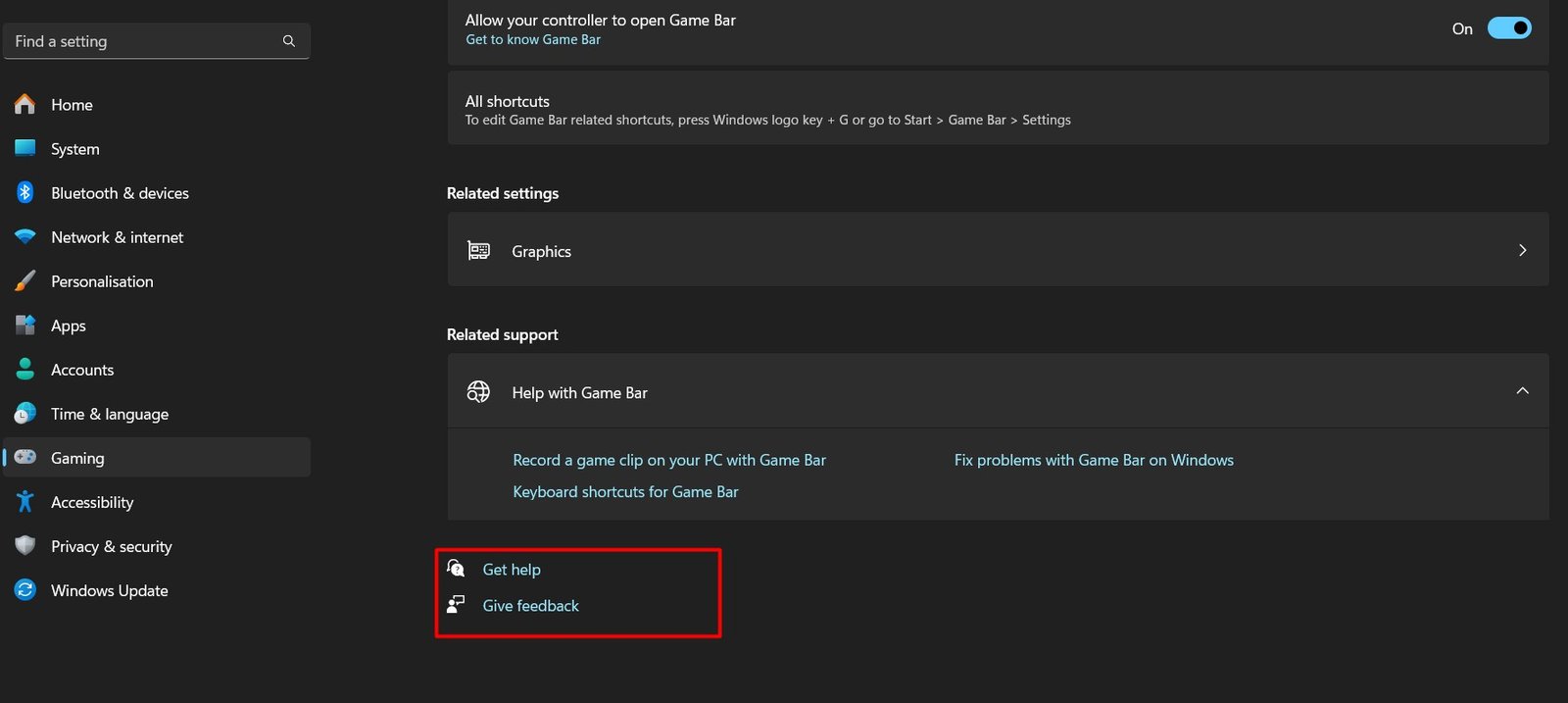Click the Accounts person icon
The height and width of the screenshot is (703, 1568).
pos(25,369)
